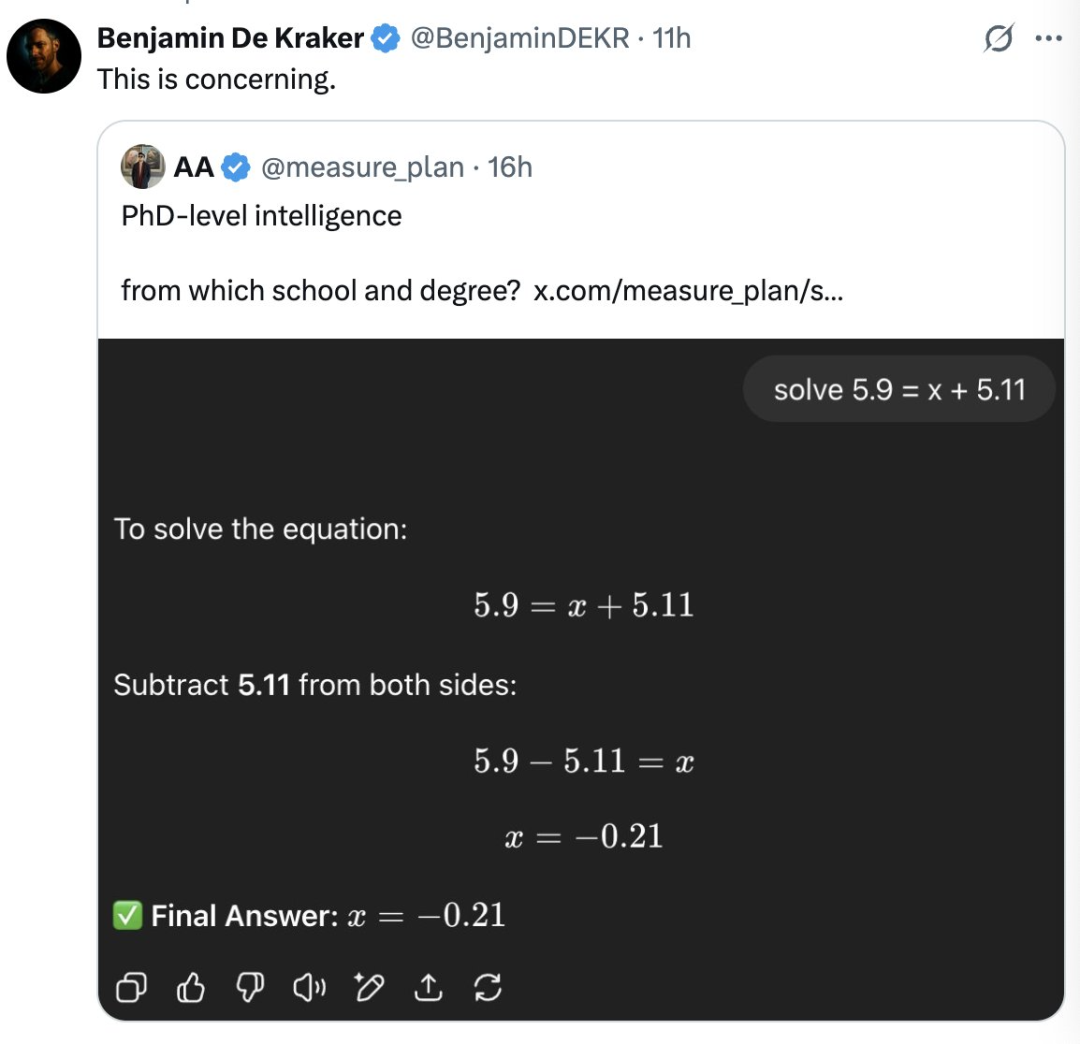The width and height of the screenshot is (1080, 1044).
Task: Click AA's small profile avatar
Action: (x=143, y=167)
